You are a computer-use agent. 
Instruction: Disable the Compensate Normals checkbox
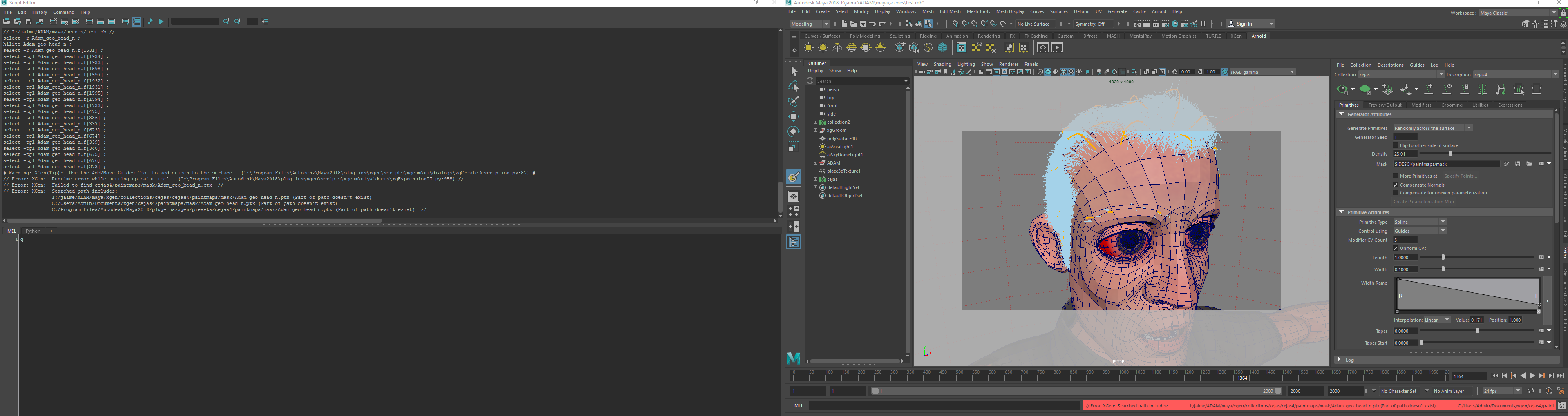click(x=1395, y=185)
